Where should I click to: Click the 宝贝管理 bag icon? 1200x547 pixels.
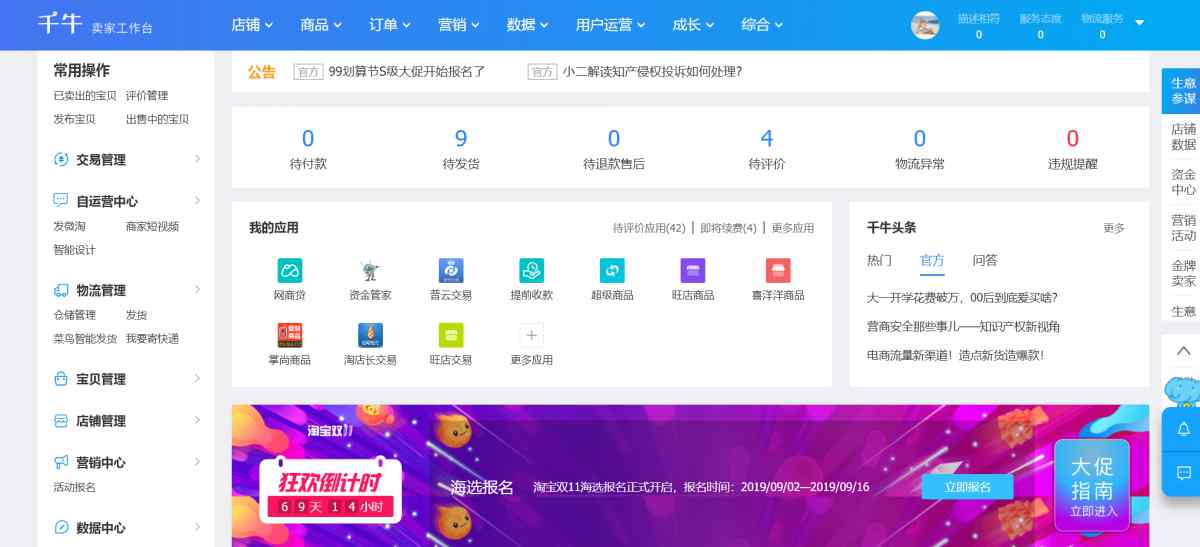coord(60,379)
